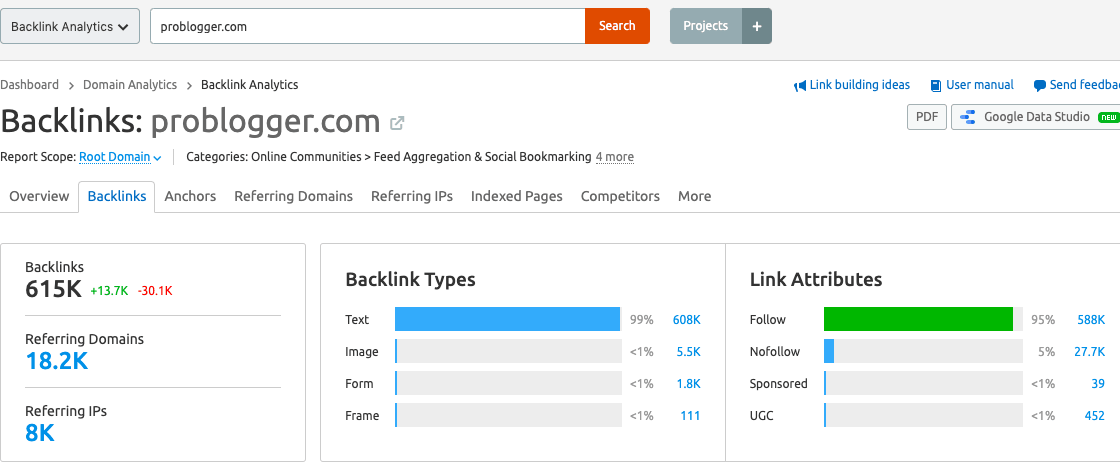Click the Google Data Studio button
The width and height of the screenshot is (1120, 464).
[1036, 117]
